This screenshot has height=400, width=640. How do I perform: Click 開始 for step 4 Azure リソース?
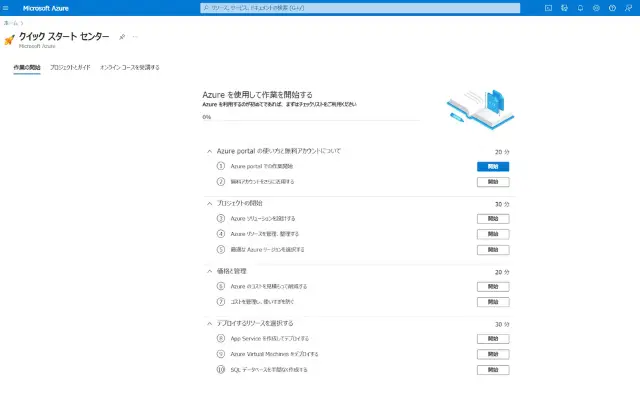[x=493, y=234]
